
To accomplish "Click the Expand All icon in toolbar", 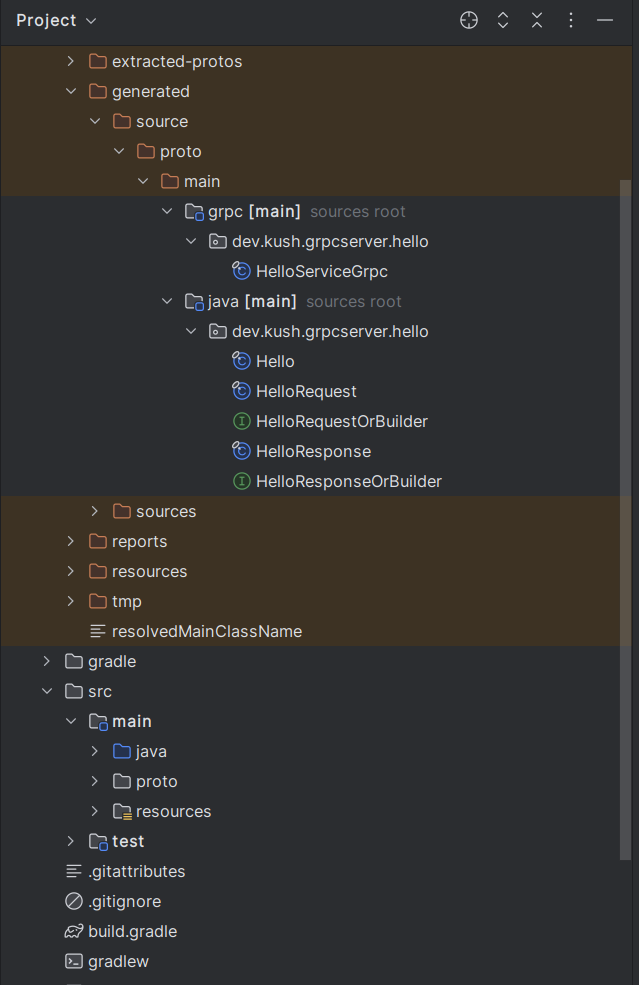I will 503,20.
